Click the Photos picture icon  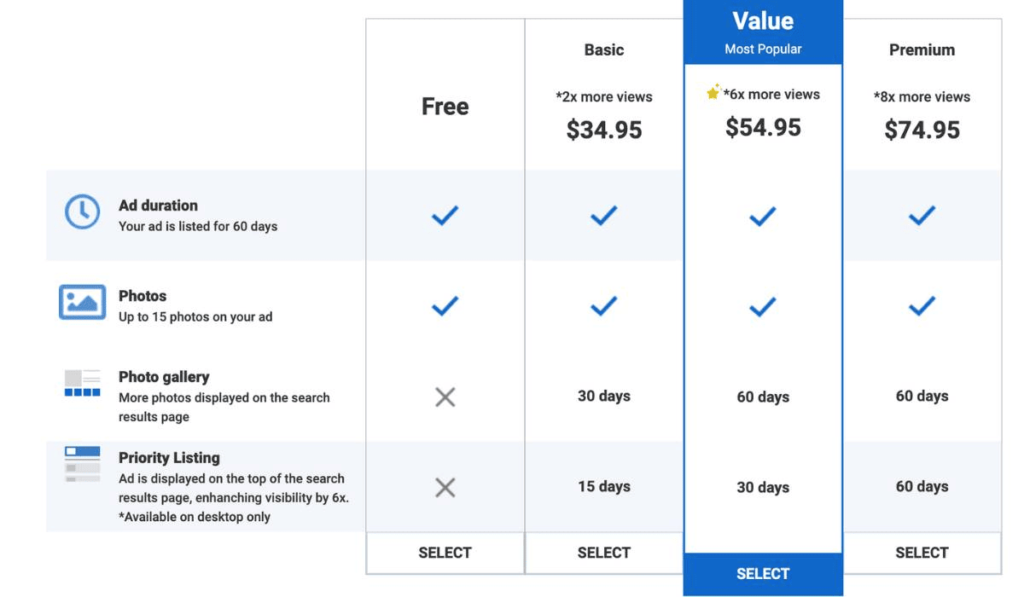click(82, 302)
